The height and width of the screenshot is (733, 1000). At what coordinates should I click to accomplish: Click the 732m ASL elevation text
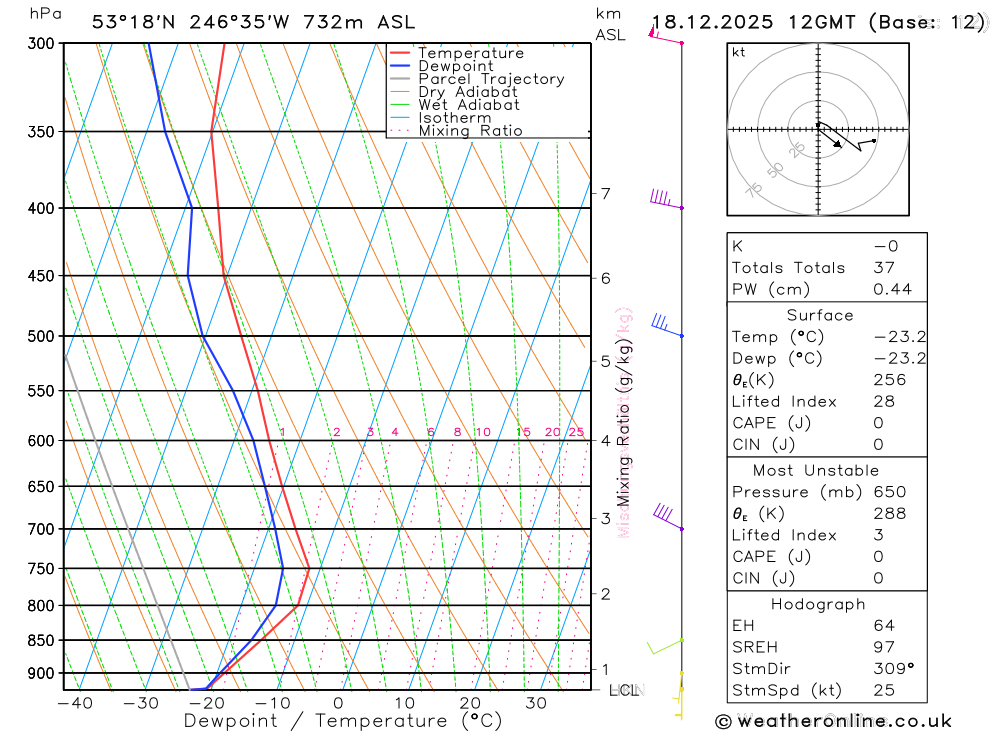click(x=359, y=22)
